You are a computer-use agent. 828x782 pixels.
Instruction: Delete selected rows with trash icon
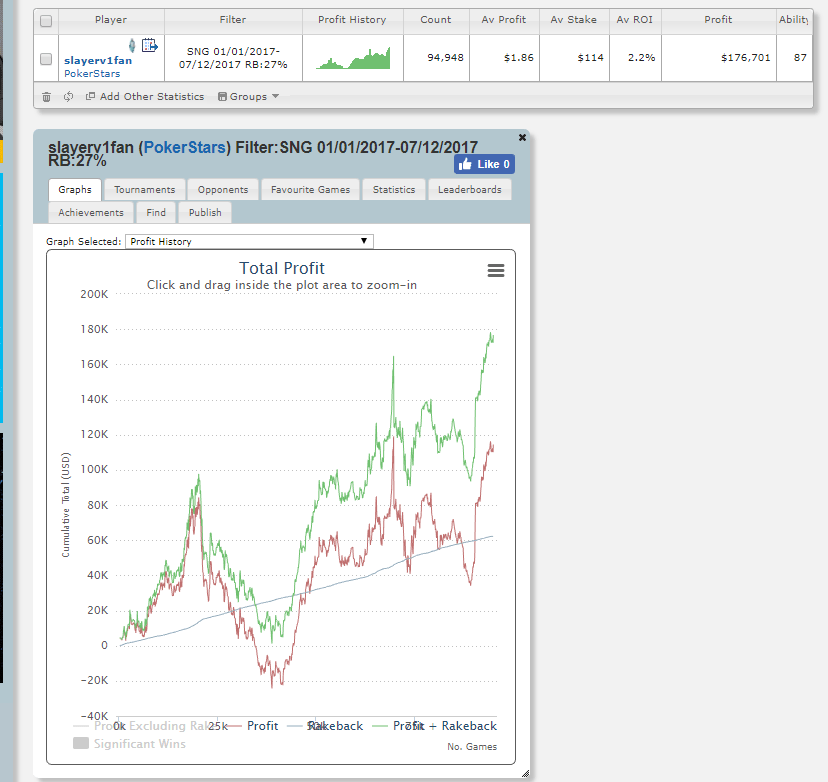point(46,97)
